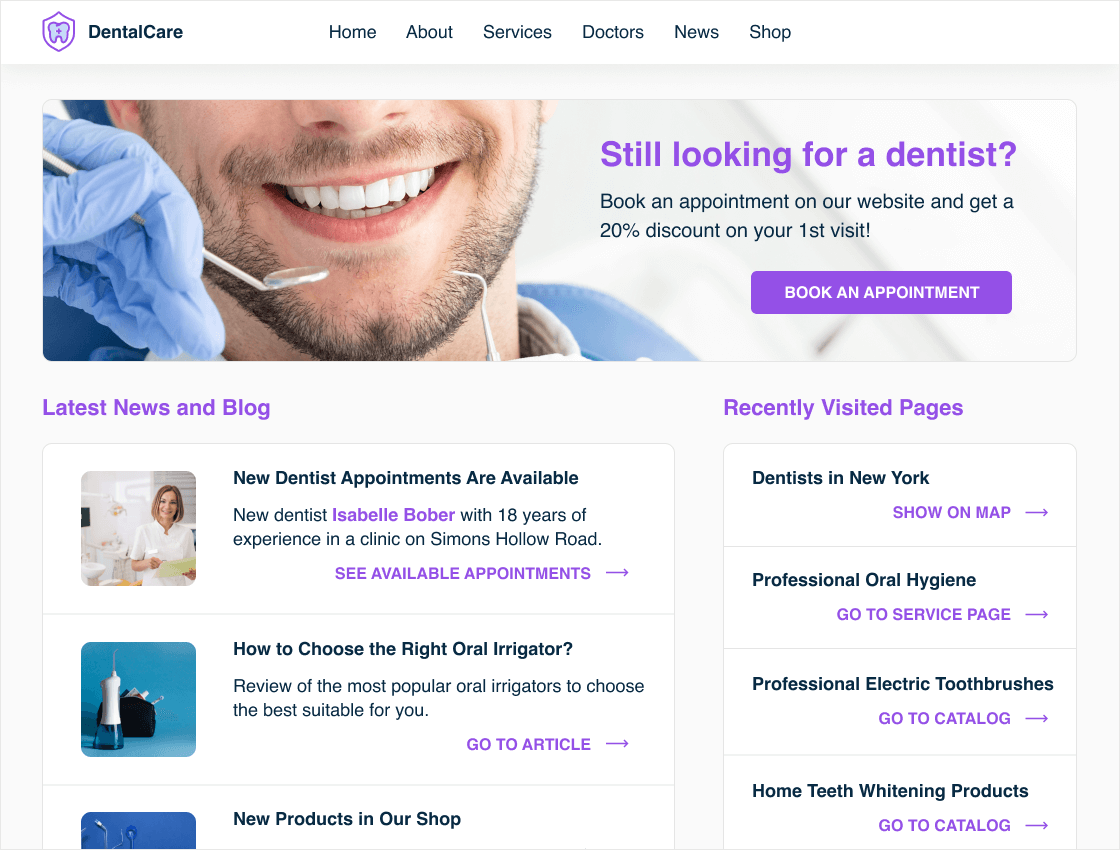The width and height of the screenshot is (1120, 850).
Task: Click the female dentist news thumbnail
Action: pos(139,529)
